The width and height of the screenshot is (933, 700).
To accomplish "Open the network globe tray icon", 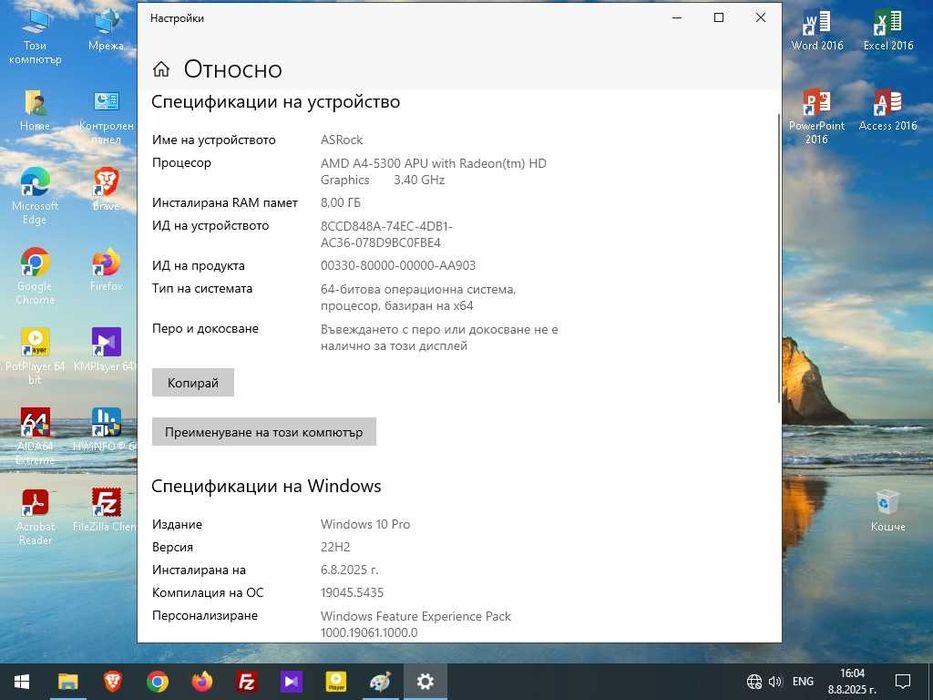I will click(x=754, y=682).
